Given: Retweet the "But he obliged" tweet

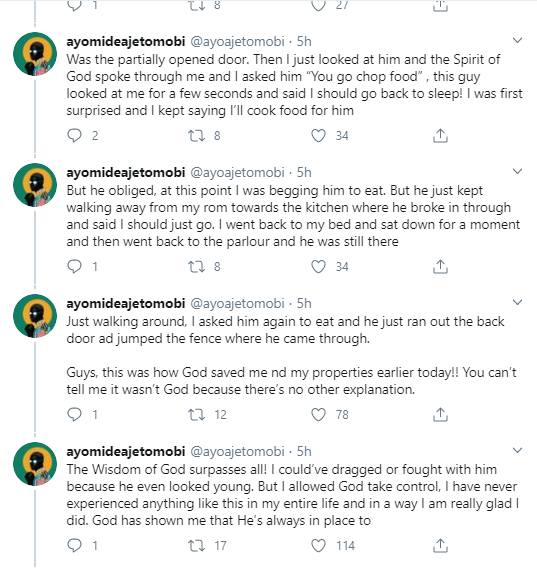Looking at the screenshot, I should point(196,266).
